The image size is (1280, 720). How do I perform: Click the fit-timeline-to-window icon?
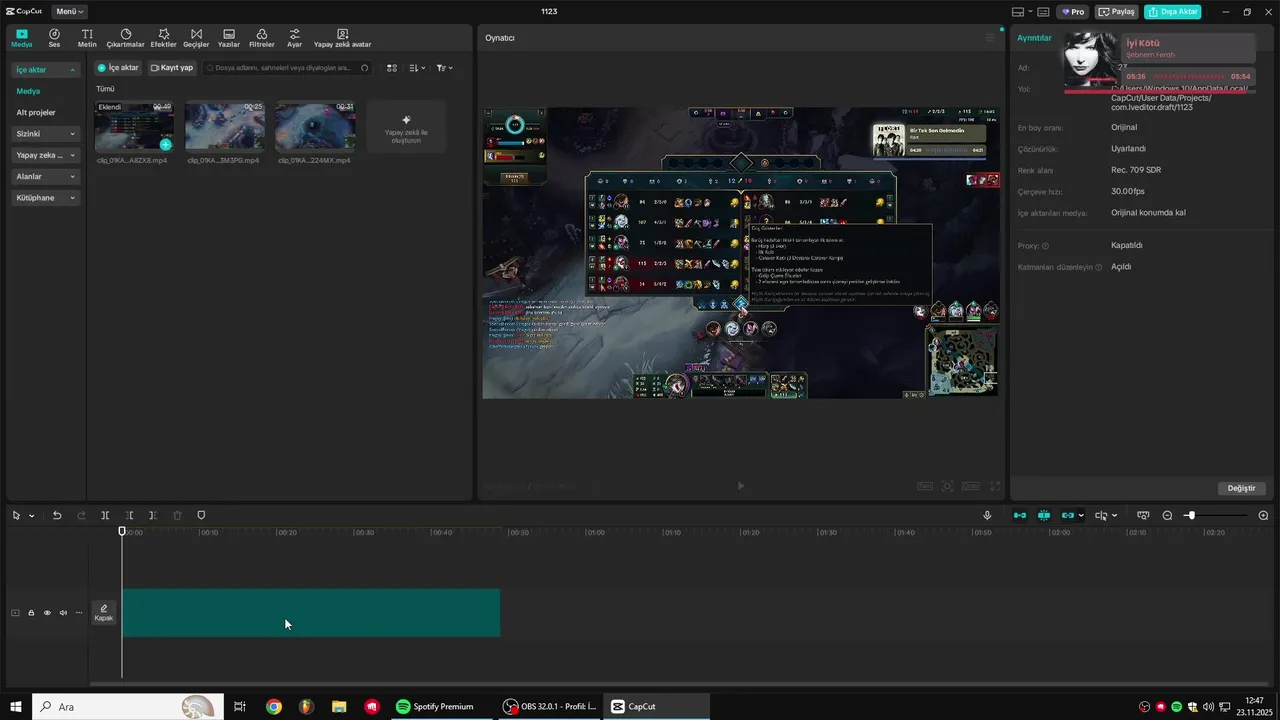tap(1143, 515)
